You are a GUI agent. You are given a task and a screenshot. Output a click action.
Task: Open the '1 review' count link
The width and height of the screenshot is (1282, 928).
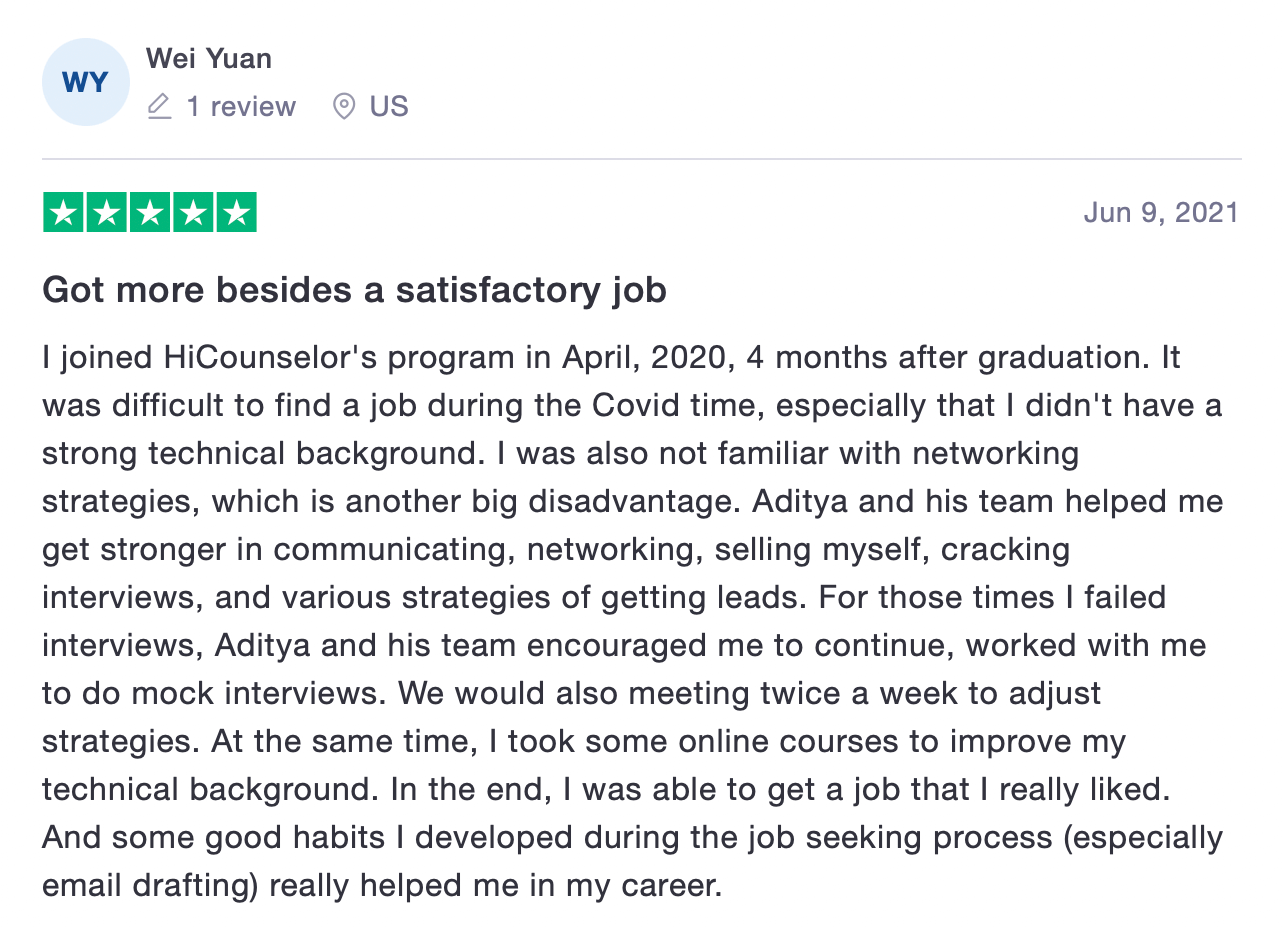241,106
